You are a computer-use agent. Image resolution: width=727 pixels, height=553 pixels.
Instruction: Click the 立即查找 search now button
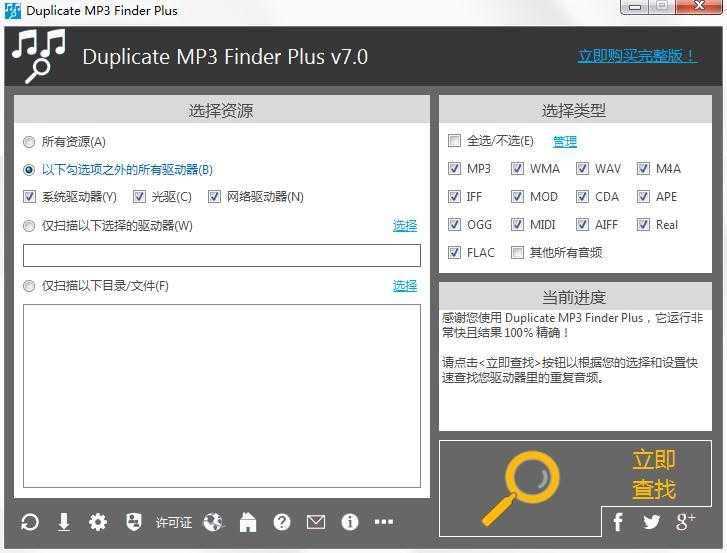(654, 474)
